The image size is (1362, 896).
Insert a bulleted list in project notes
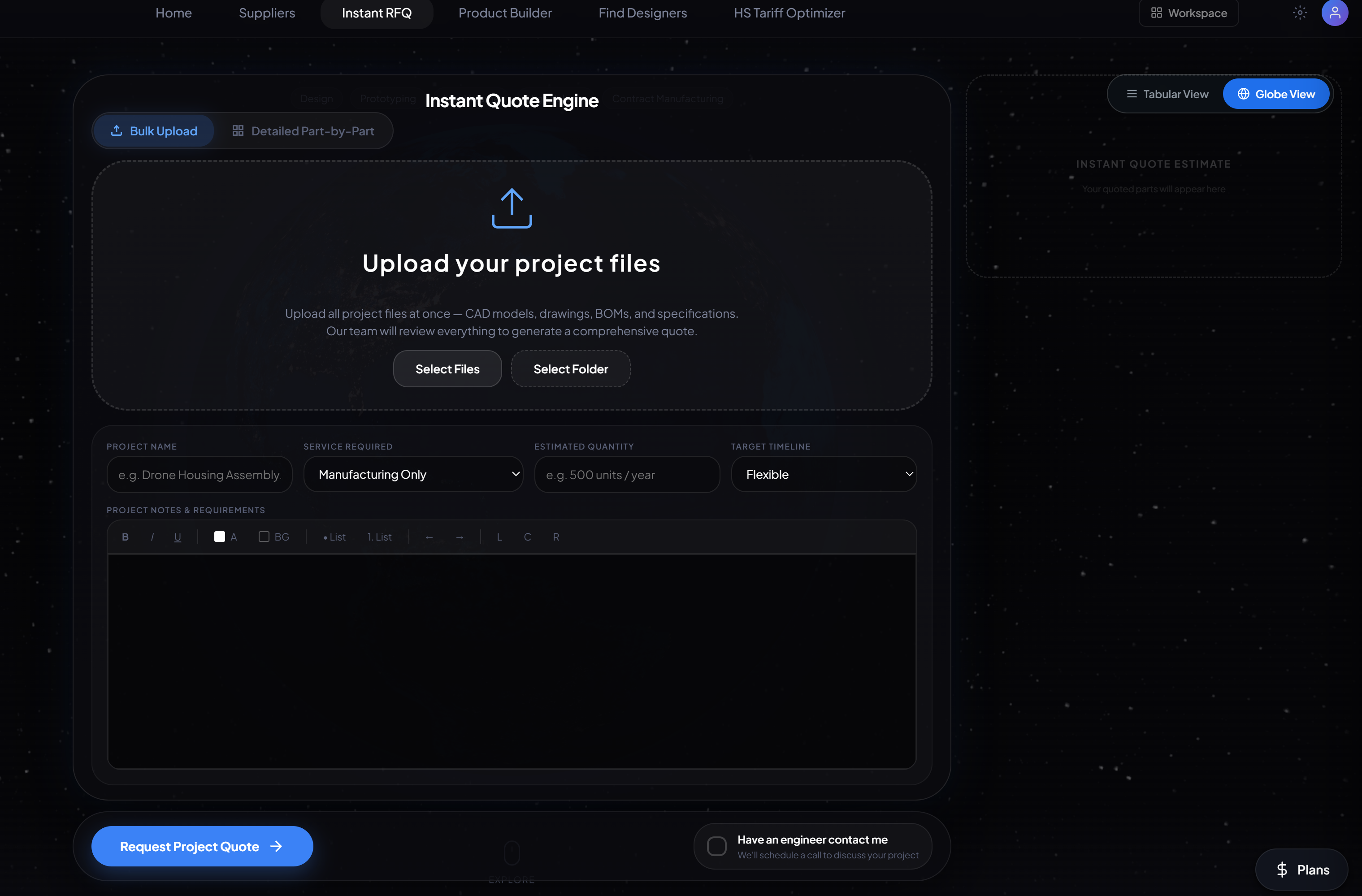click(334, 537)
